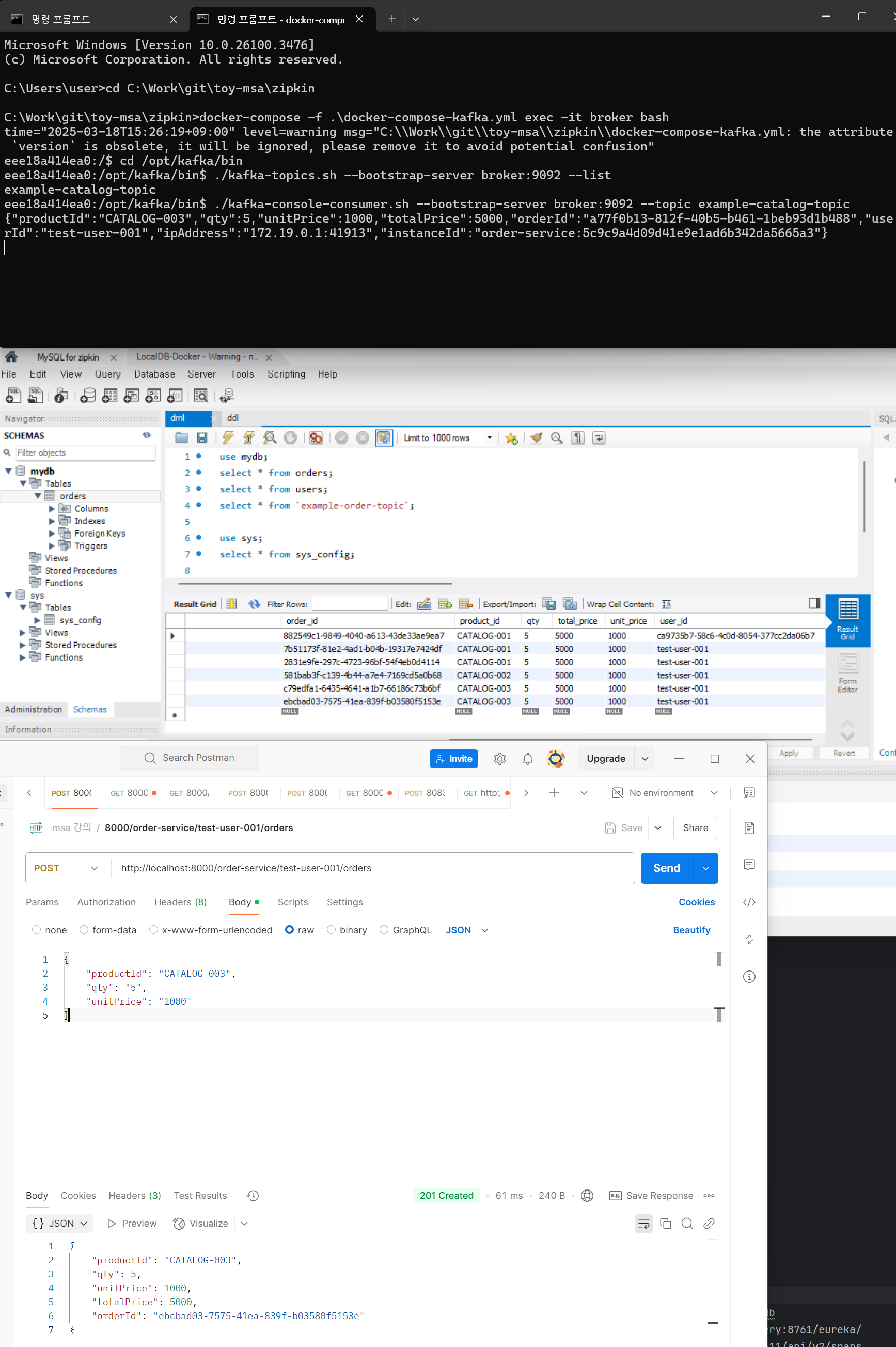The width and height of the screenshot is (896, 1347).
Task: Open the Postman response history icon
Action: click(253, 1195)
